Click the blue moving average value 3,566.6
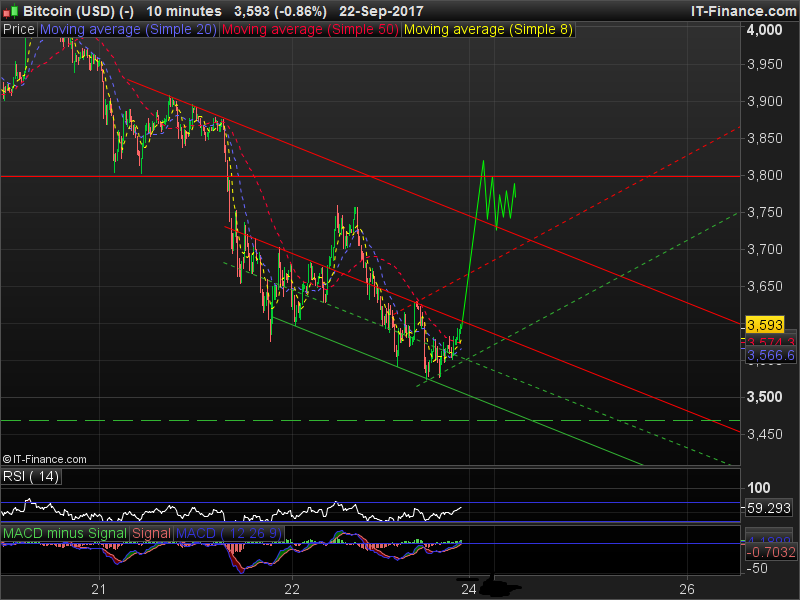 click(770, 355)
